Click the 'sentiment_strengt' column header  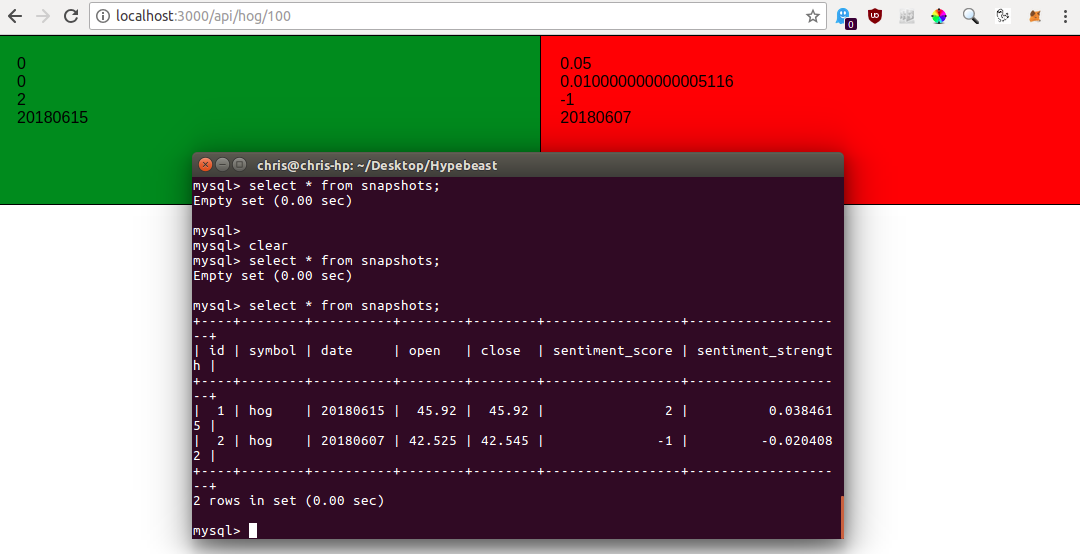[x=765, y=350]
